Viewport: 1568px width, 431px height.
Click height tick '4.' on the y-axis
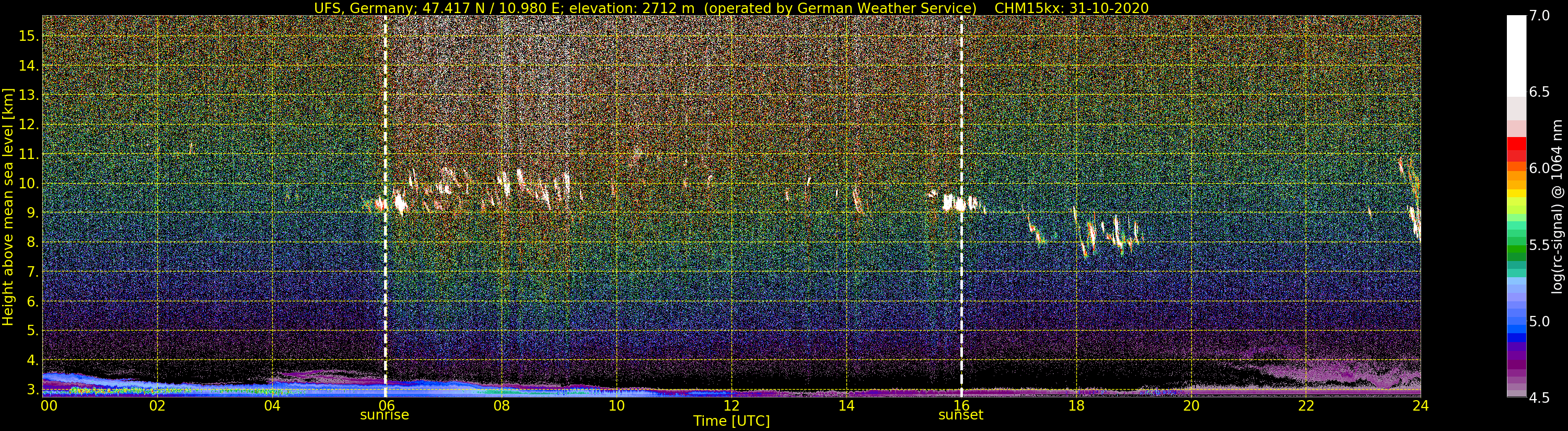click(32, 360)
